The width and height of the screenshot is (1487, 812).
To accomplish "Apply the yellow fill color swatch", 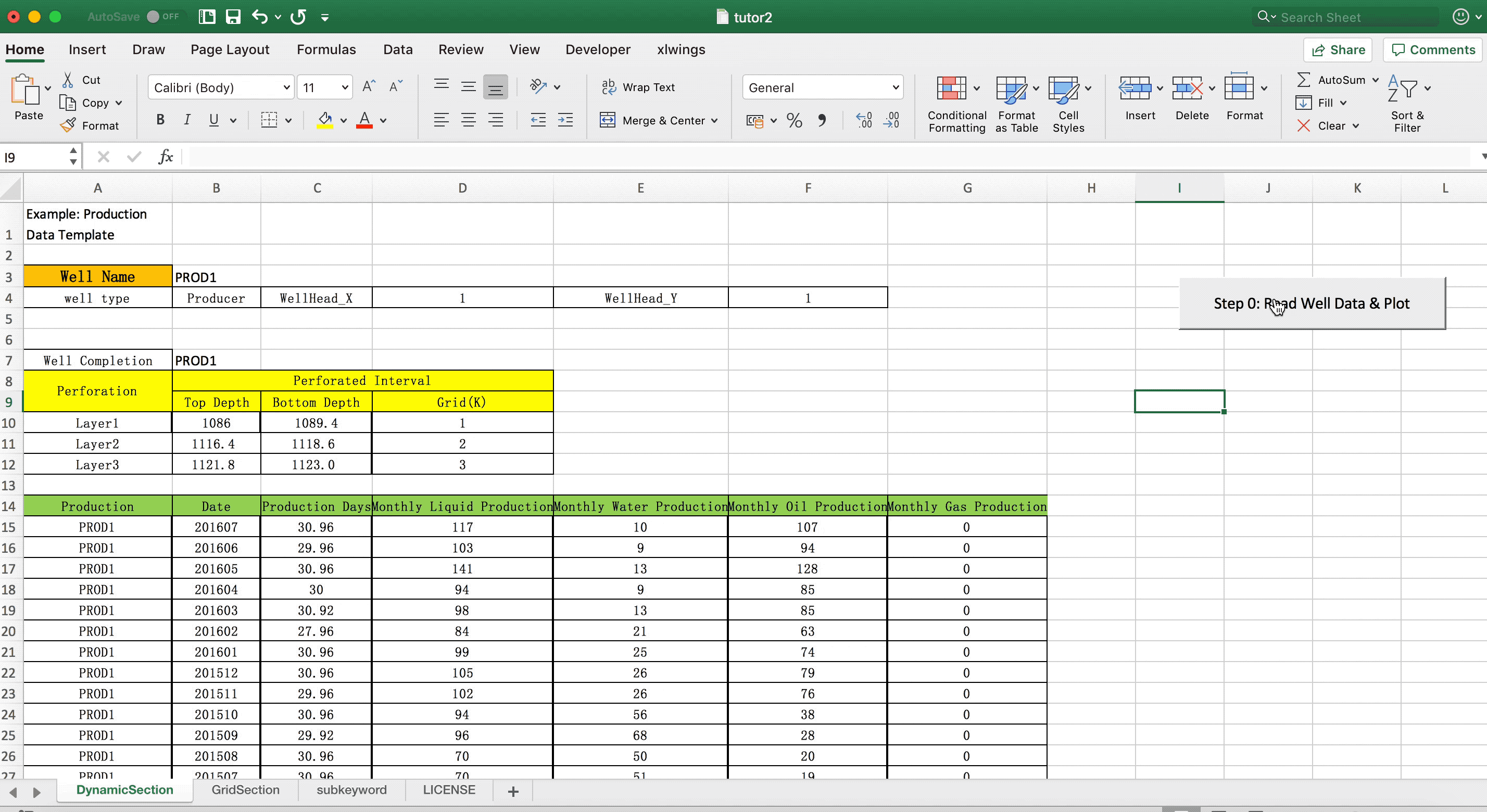I will 325,120.
